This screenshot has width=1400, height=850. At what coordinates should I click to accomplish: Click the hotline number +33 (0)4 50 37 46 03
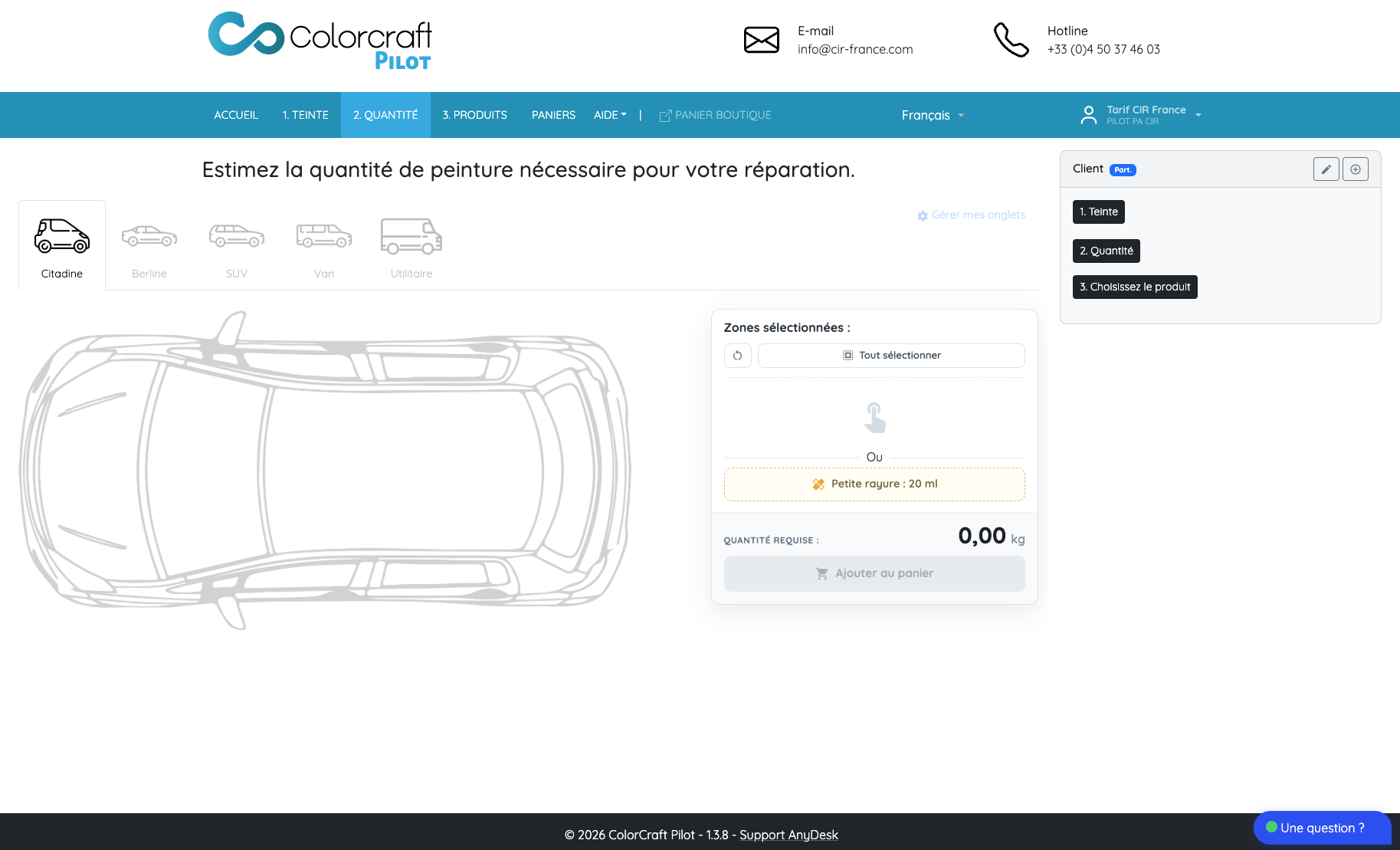click(x=1103, y=49)
